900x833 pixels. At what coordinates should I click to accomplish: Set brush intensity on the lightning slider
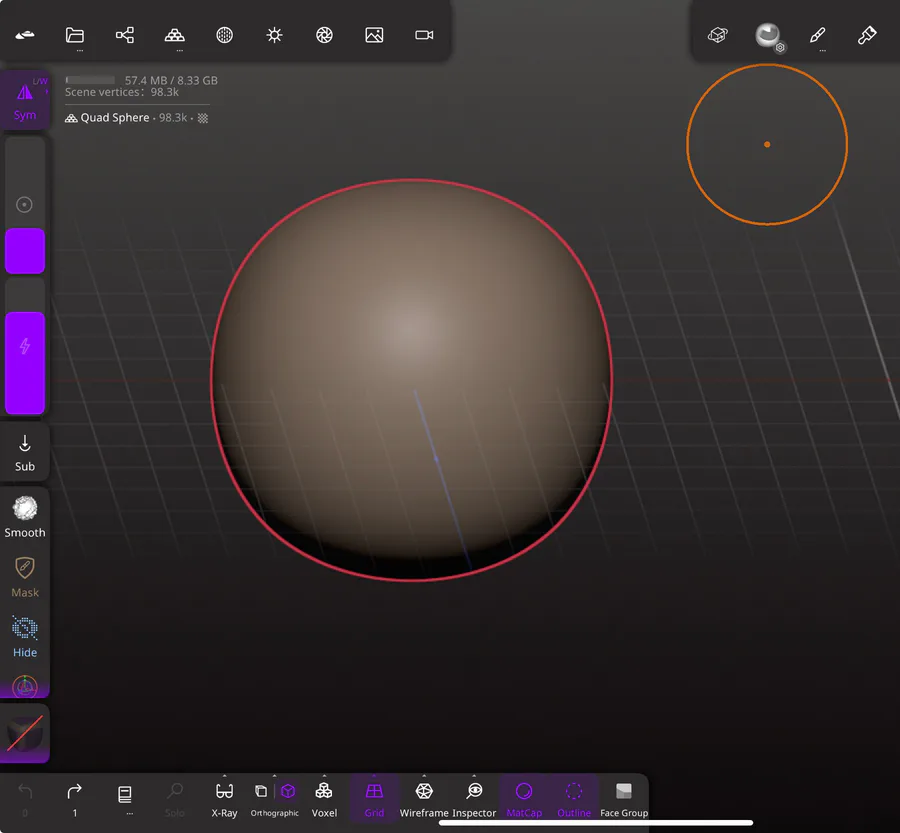point(25,346)
